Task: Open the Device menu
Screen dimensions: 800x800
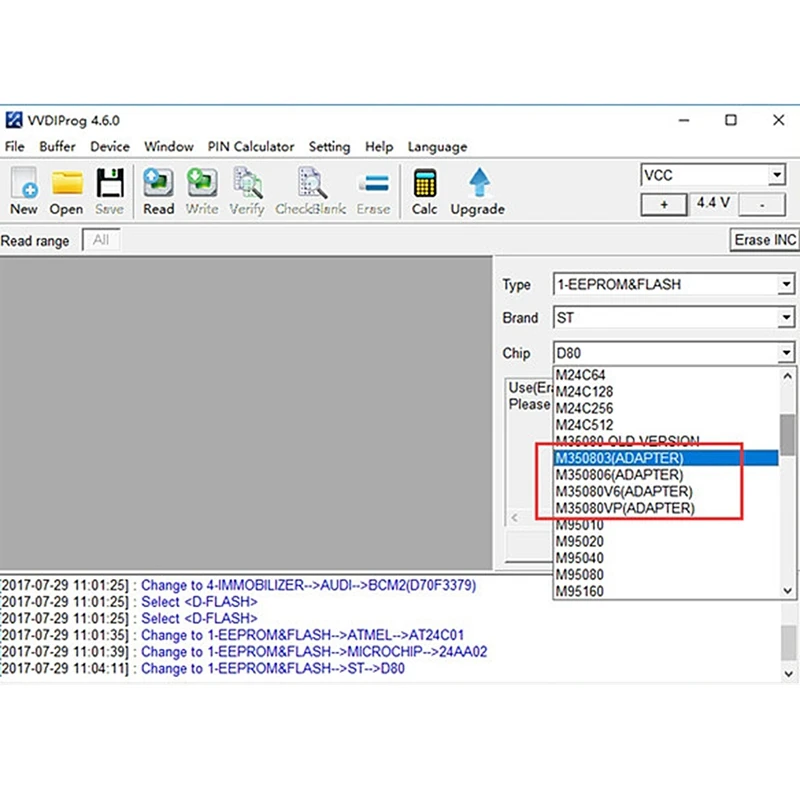Action: [110, 147]
